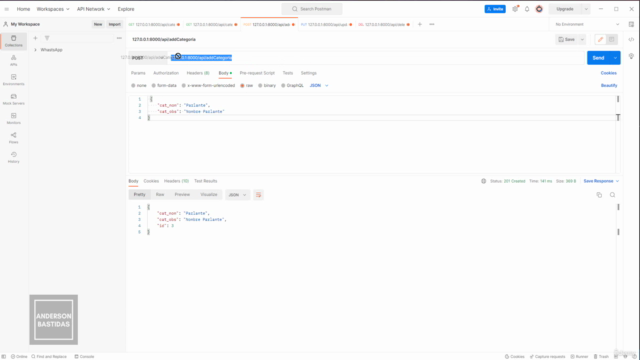Open the collections sidebar three-dot options
640x360 pixels.
119,38
